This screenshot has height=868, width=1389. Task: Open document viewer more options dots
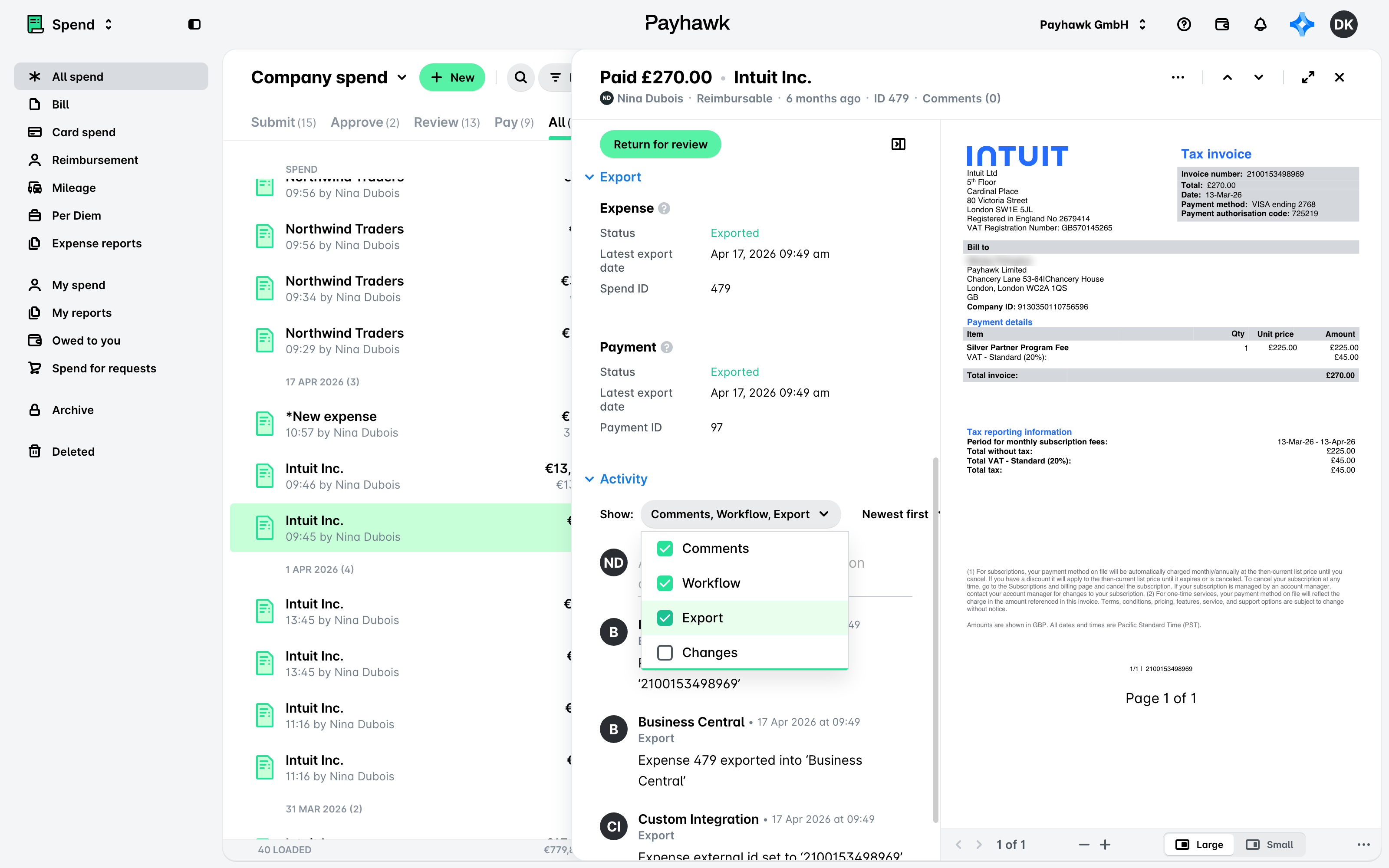1364,845
